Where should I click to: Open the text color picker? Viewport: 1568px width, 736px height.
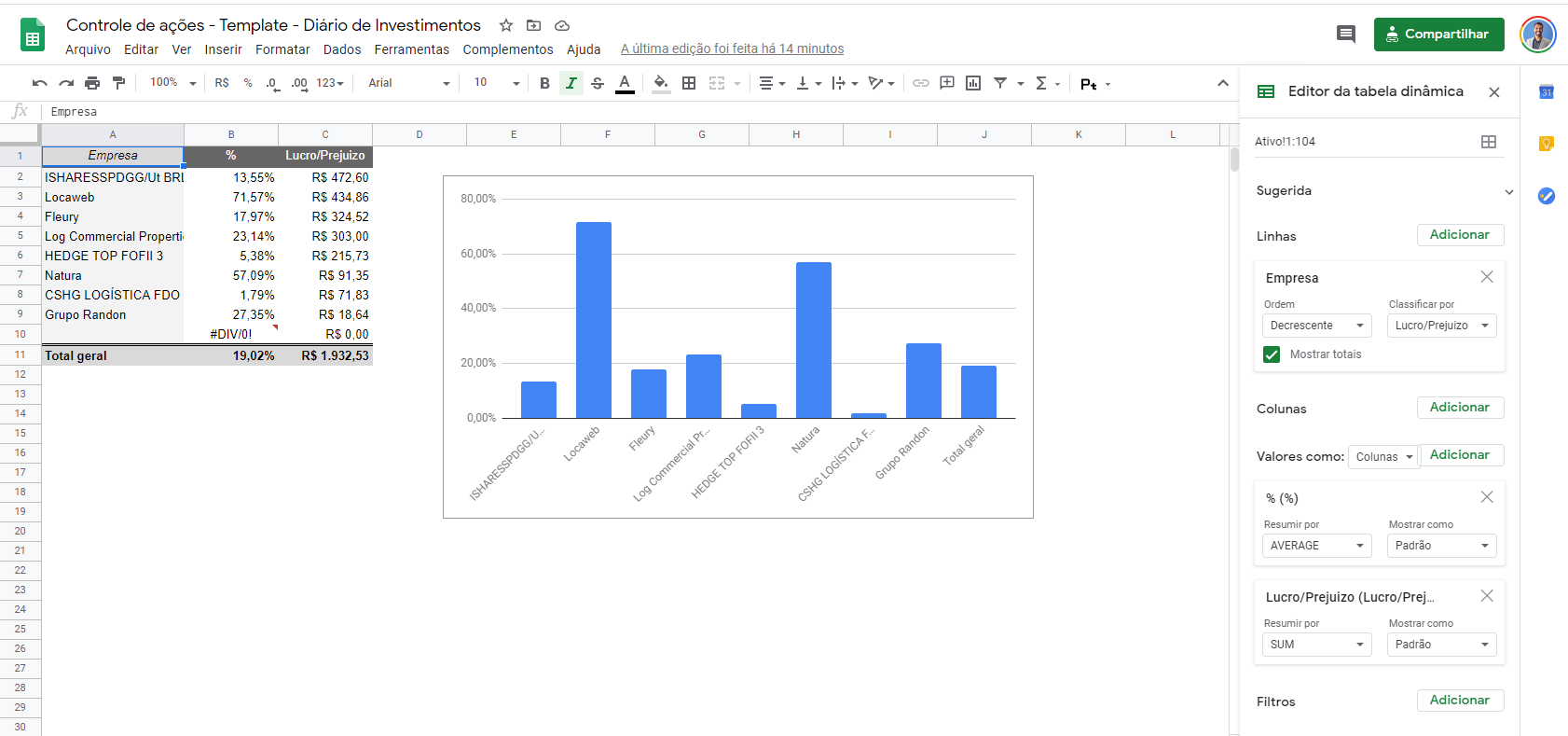pos(625,83)
